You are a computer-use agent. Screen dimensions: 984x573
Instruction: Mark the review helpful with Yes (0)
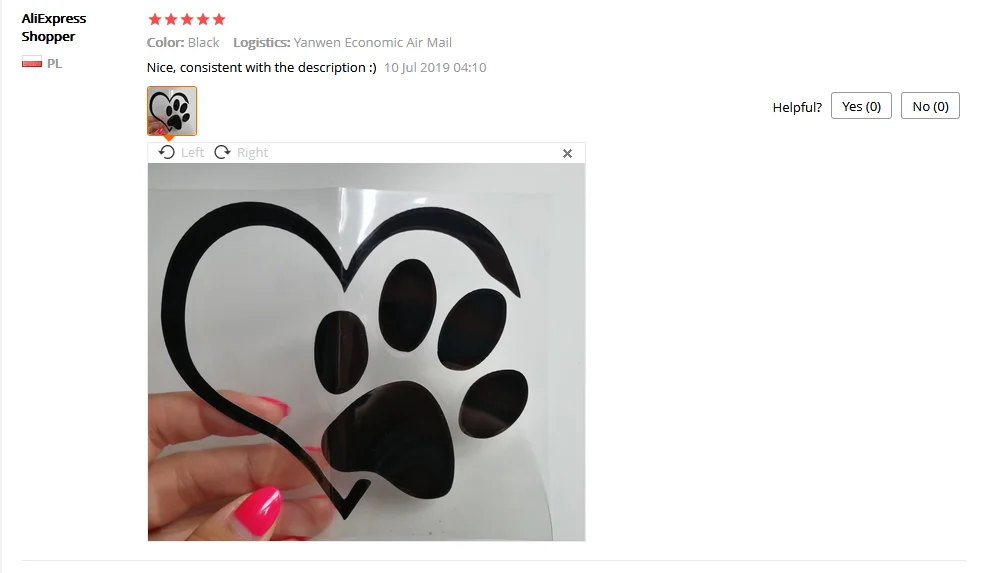pos(861,106)
